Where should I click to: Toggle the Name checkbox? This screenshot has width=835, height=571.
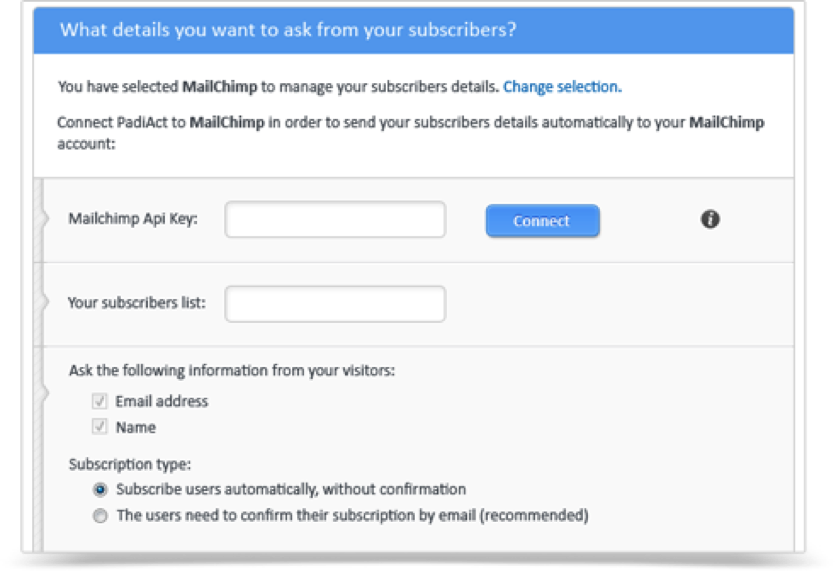pyautogui.click(x=100, y=427)
